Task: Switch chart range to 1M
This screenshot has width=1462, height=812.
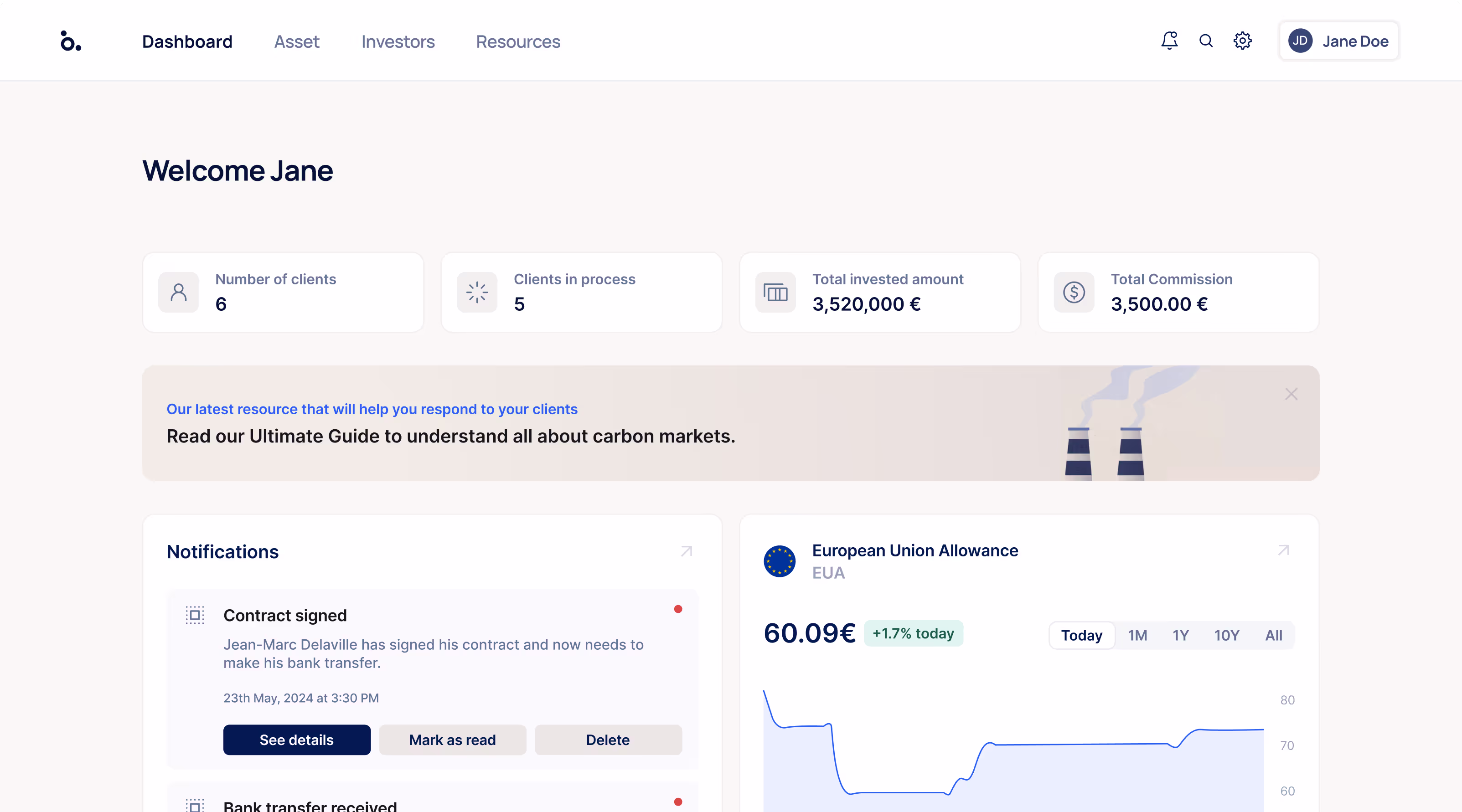Action: tap(1137, 635)
